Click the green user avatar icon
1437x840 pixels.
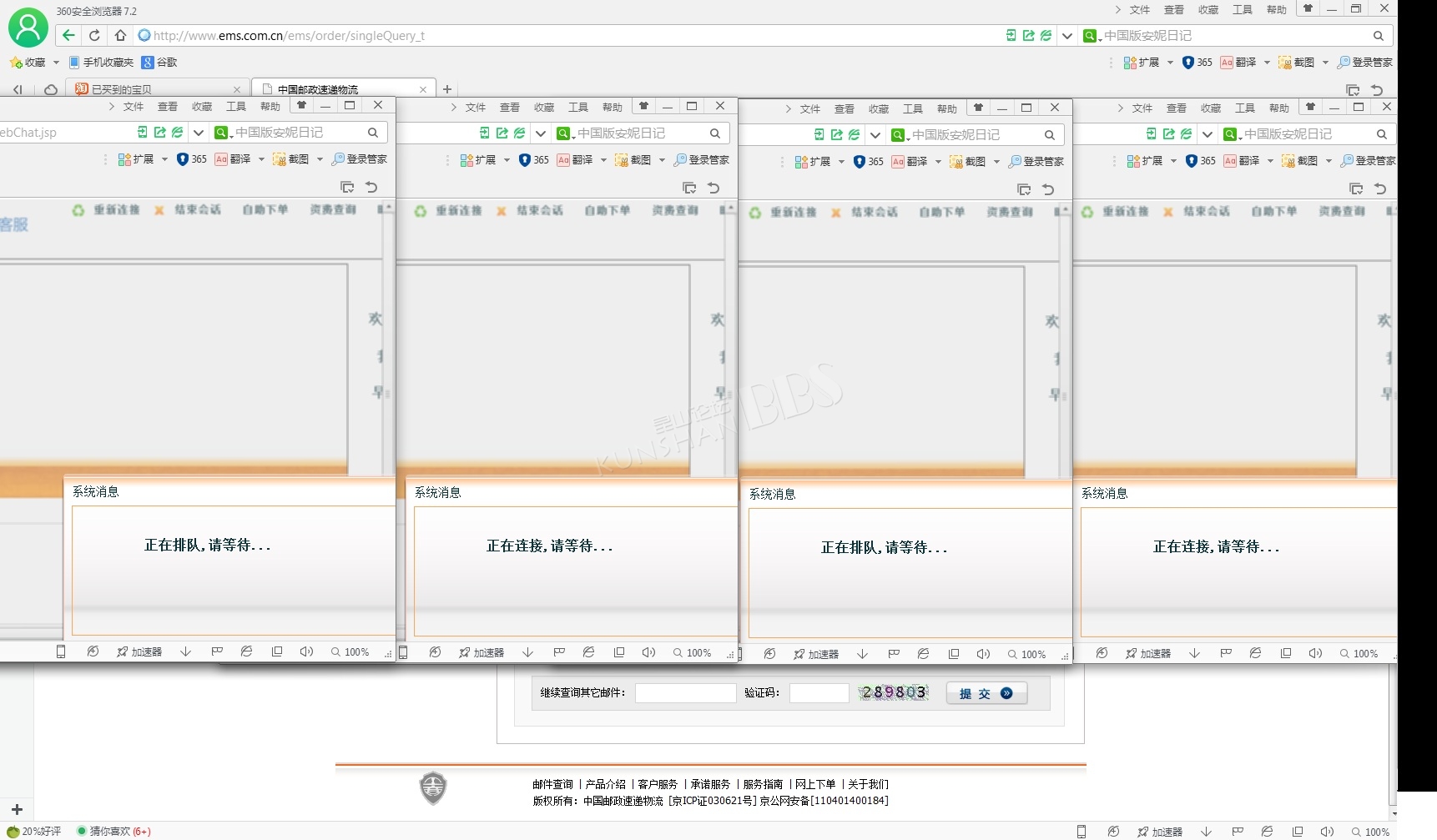28,28
